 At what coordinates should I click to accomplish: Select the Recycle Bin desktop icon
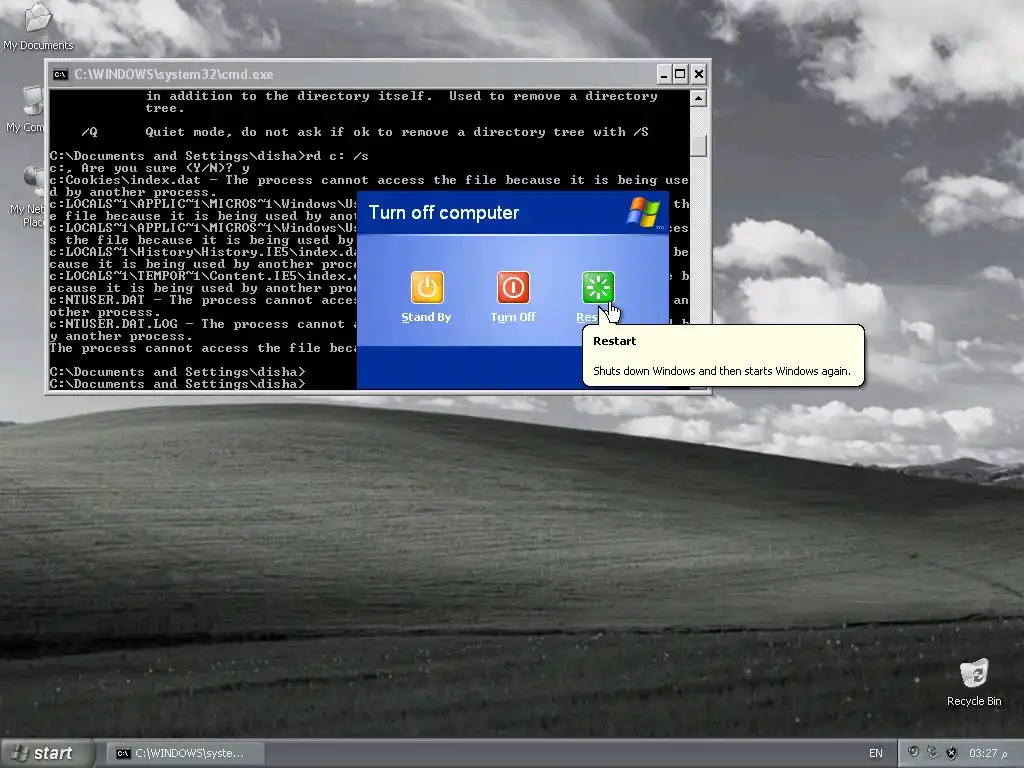point(974,683)
